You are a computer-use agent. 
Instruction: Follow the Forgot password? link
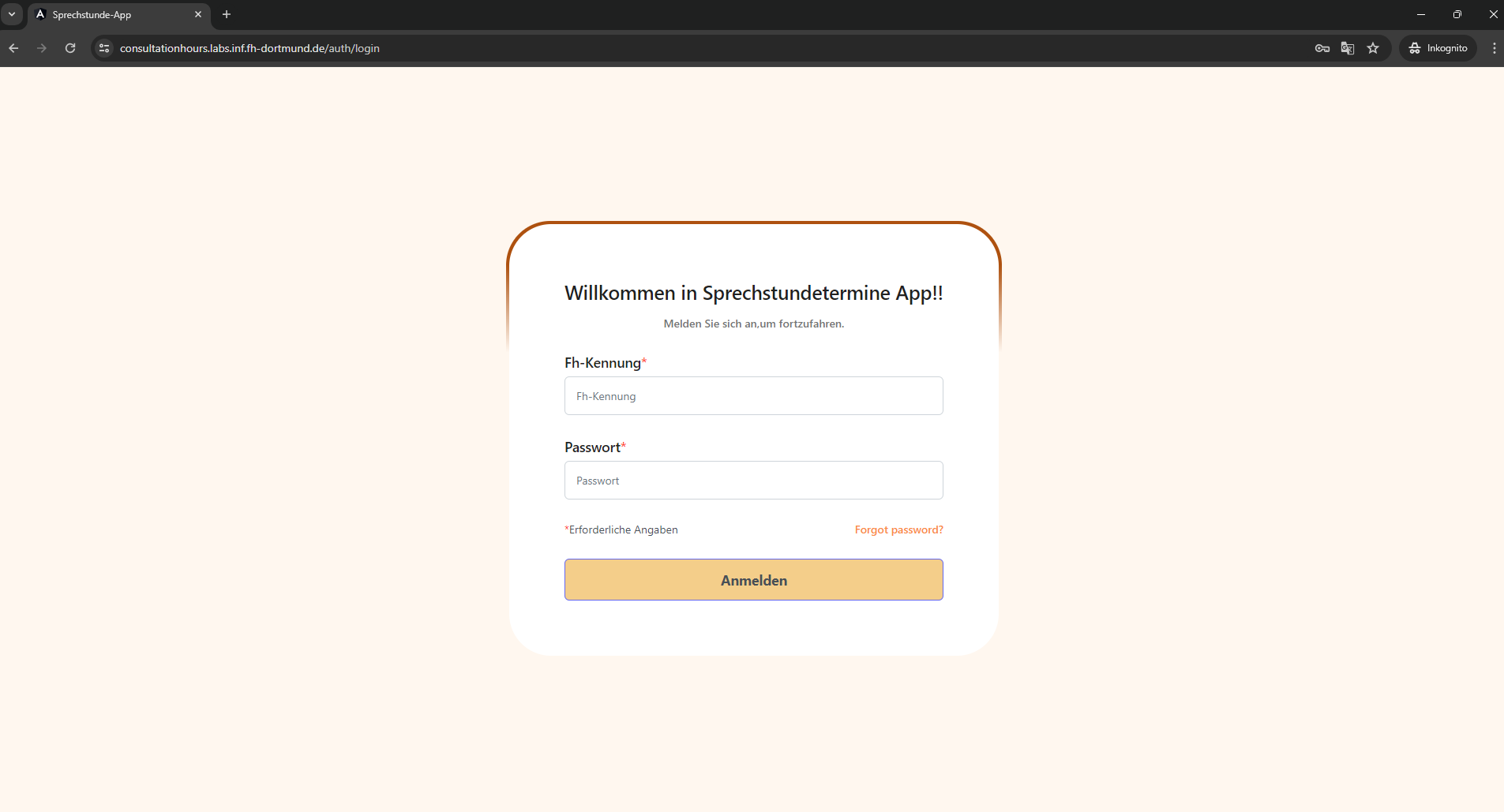click(898, 529)
